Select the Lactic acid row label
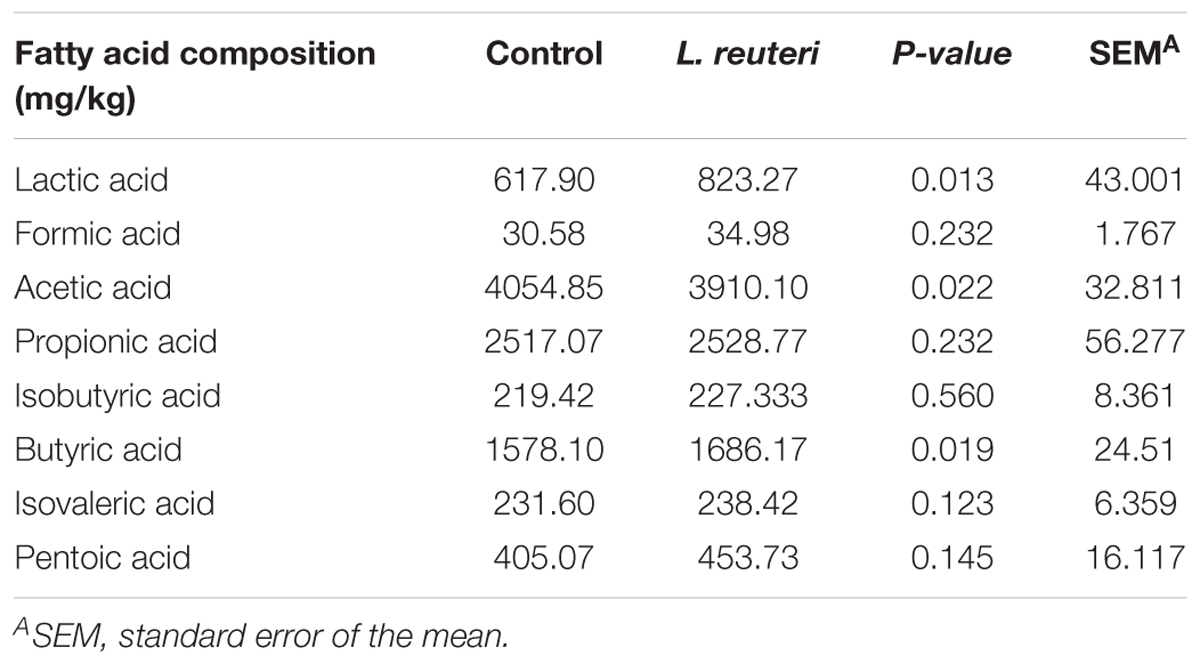The image size is (1200, 664). (x=91, y=180)
